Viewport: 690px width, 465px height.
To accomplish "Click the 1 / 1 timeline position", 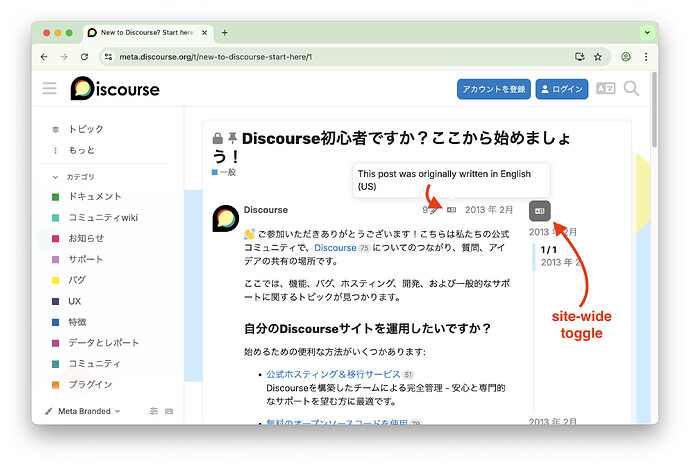I will coord(549,250).
